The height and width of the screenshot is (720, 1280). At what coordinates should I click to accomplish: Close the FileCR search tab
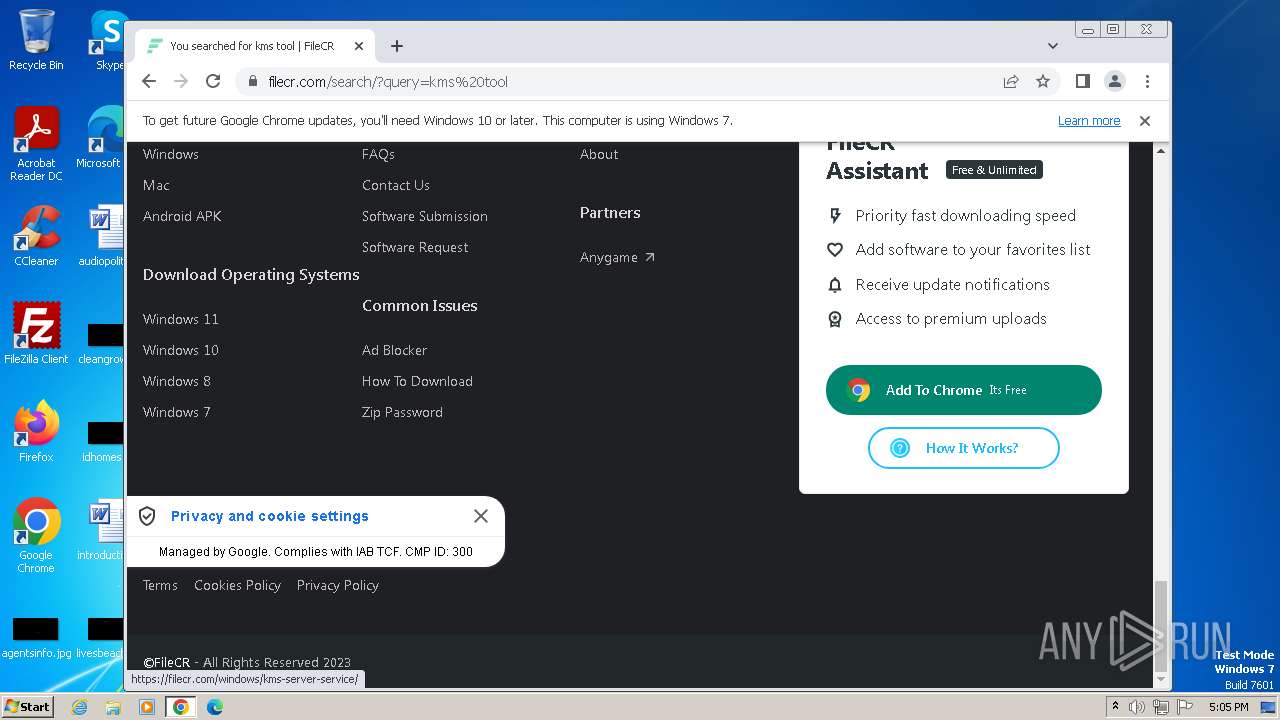point(359,46)
